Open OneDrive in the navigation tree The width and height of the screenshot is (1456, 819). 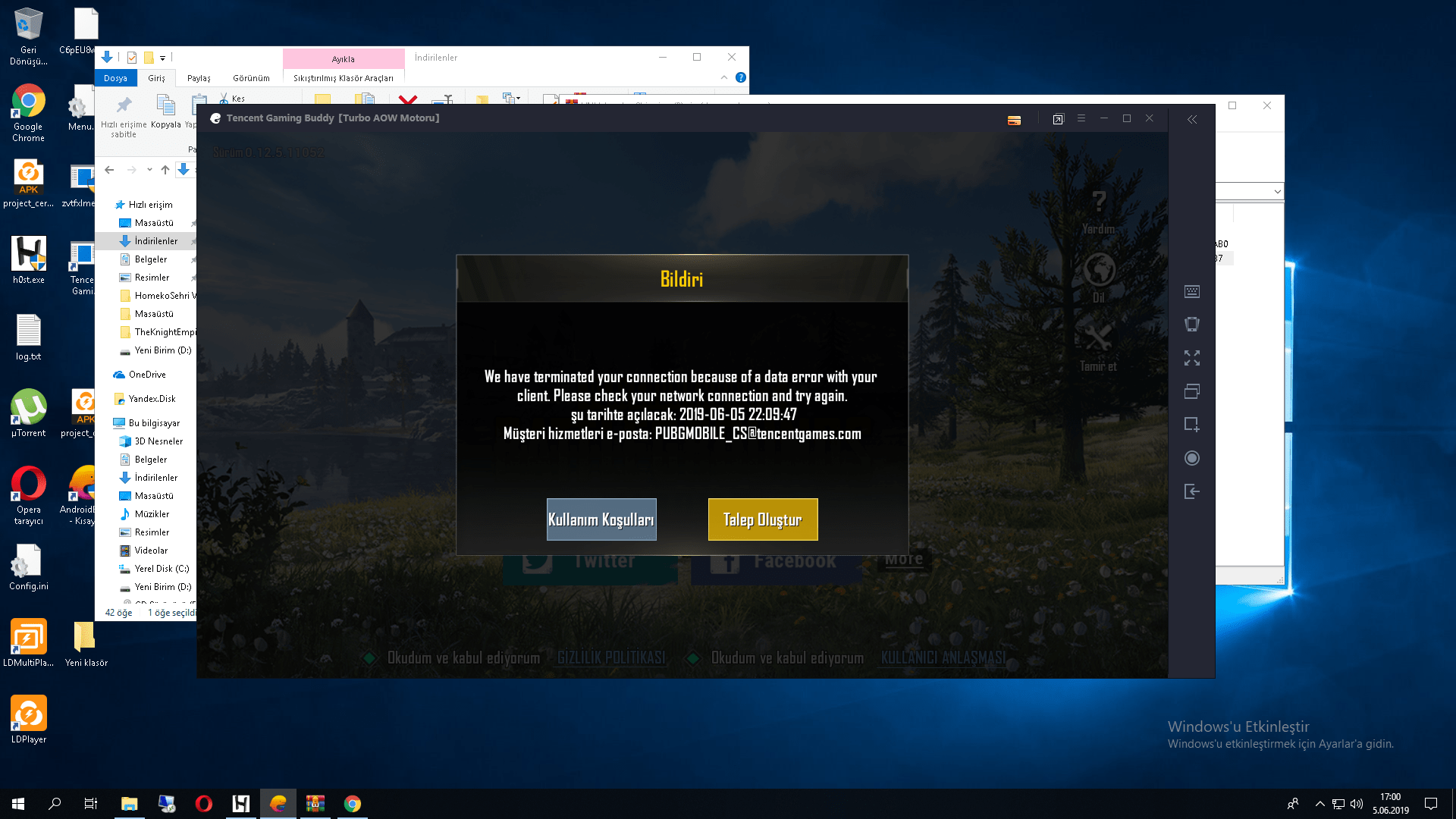(x=140, y=375)
